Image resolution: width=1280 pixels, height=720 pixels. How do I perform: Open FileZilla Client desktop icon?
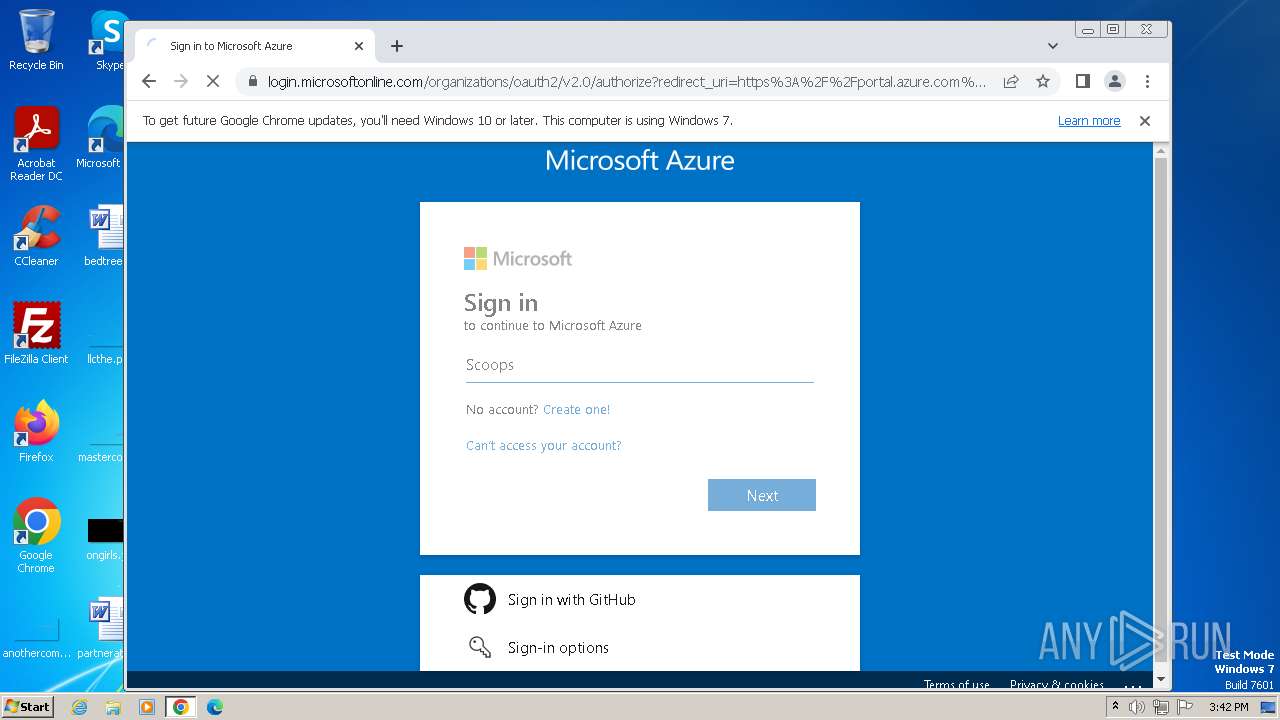36,333
